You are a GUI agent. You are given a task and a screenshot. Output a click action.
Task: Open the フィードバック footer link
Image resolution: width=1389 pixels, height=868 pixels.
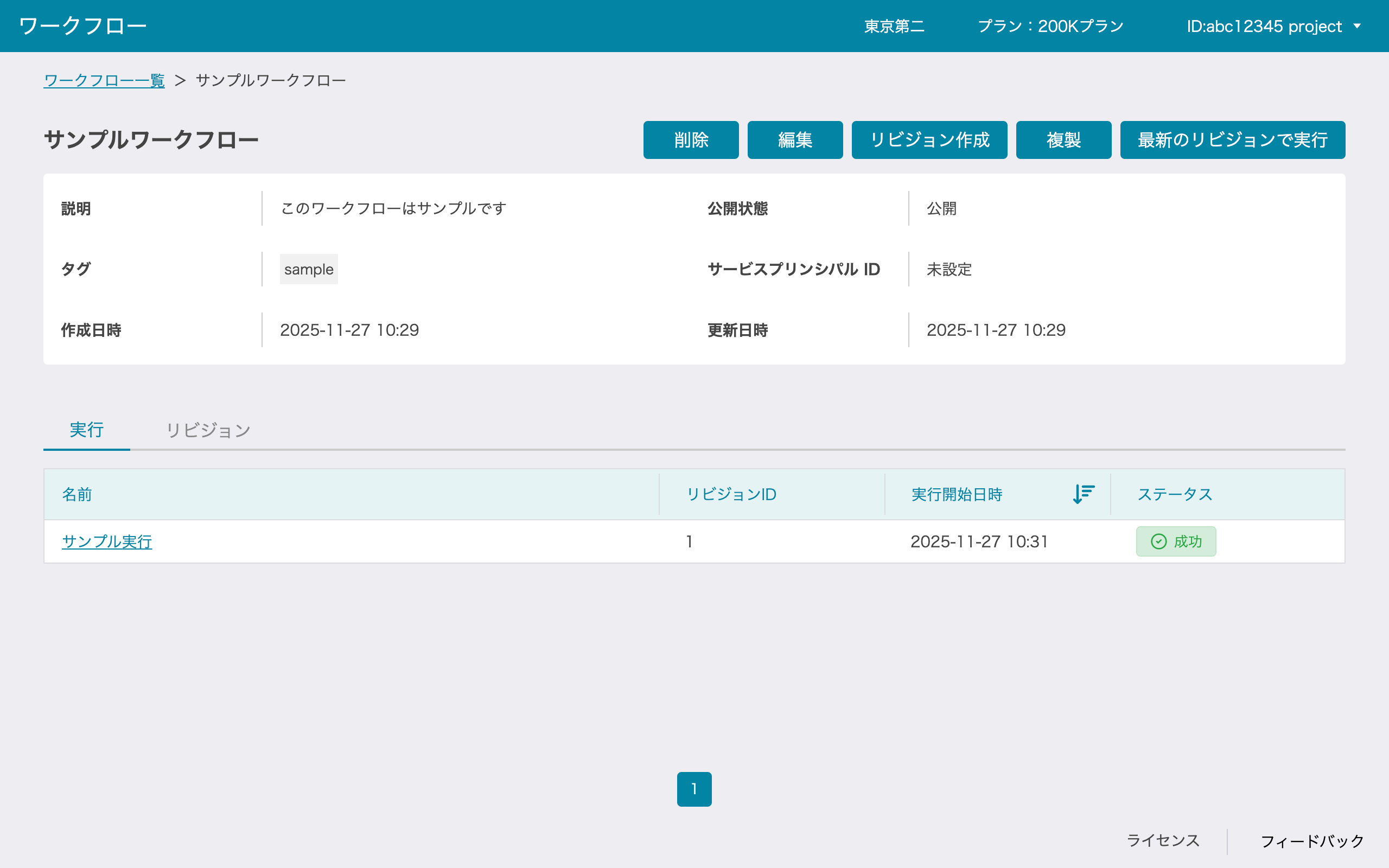point(1311,841)
